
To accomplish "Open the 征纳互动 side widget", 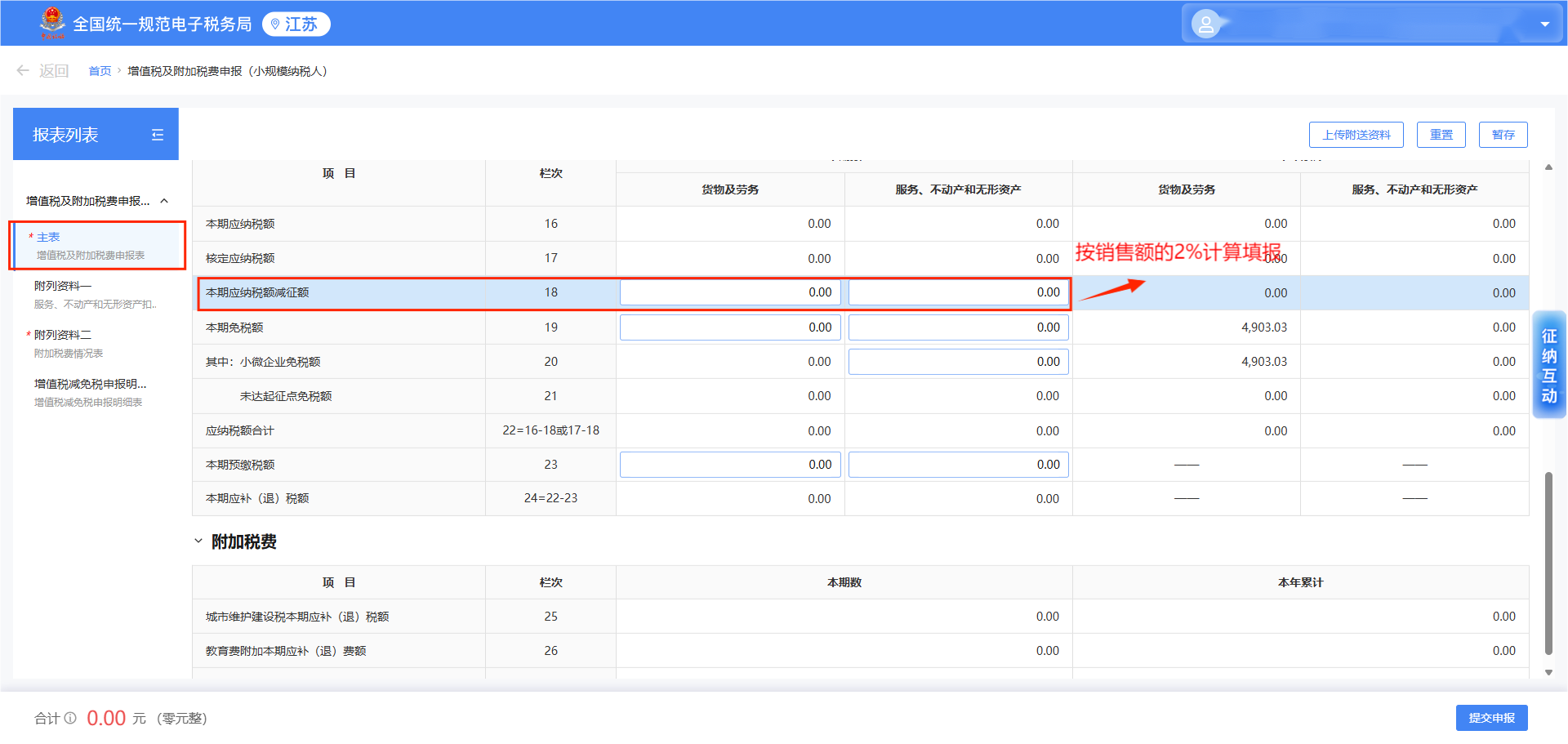I will 1548,365.
